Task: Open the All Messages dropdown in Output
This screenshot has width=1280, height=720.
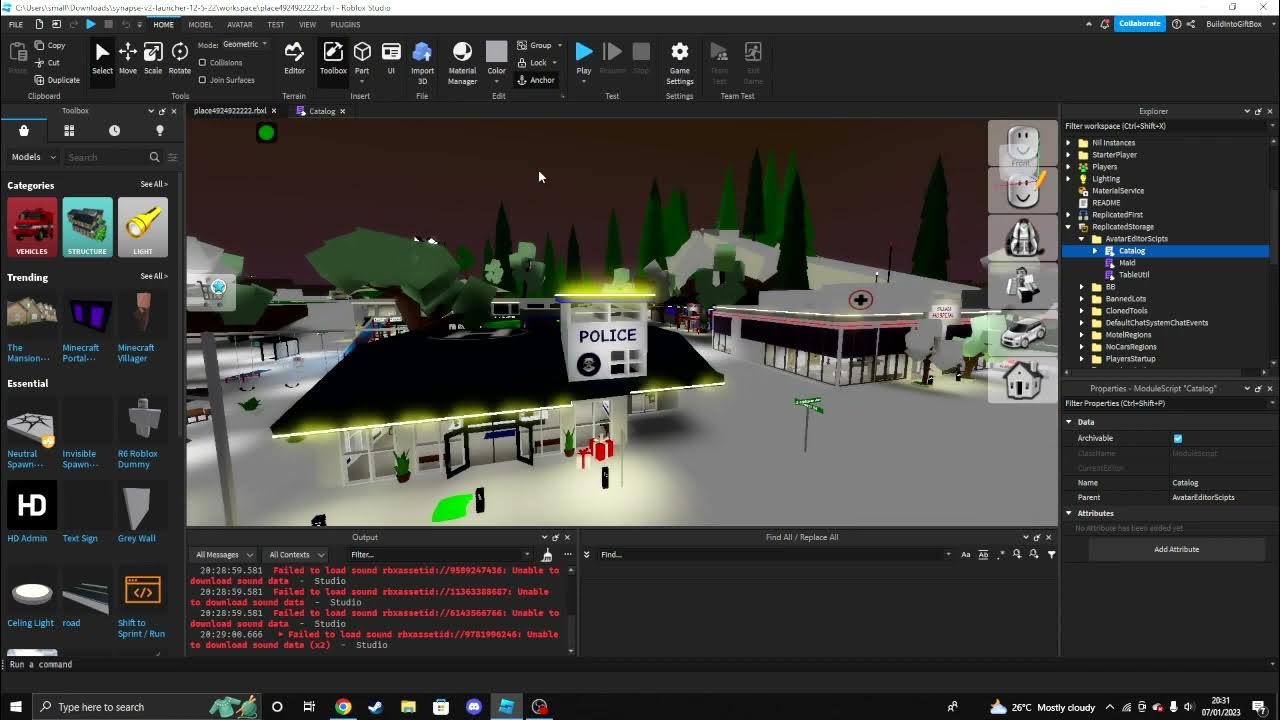Action: [x=223, y=555]
